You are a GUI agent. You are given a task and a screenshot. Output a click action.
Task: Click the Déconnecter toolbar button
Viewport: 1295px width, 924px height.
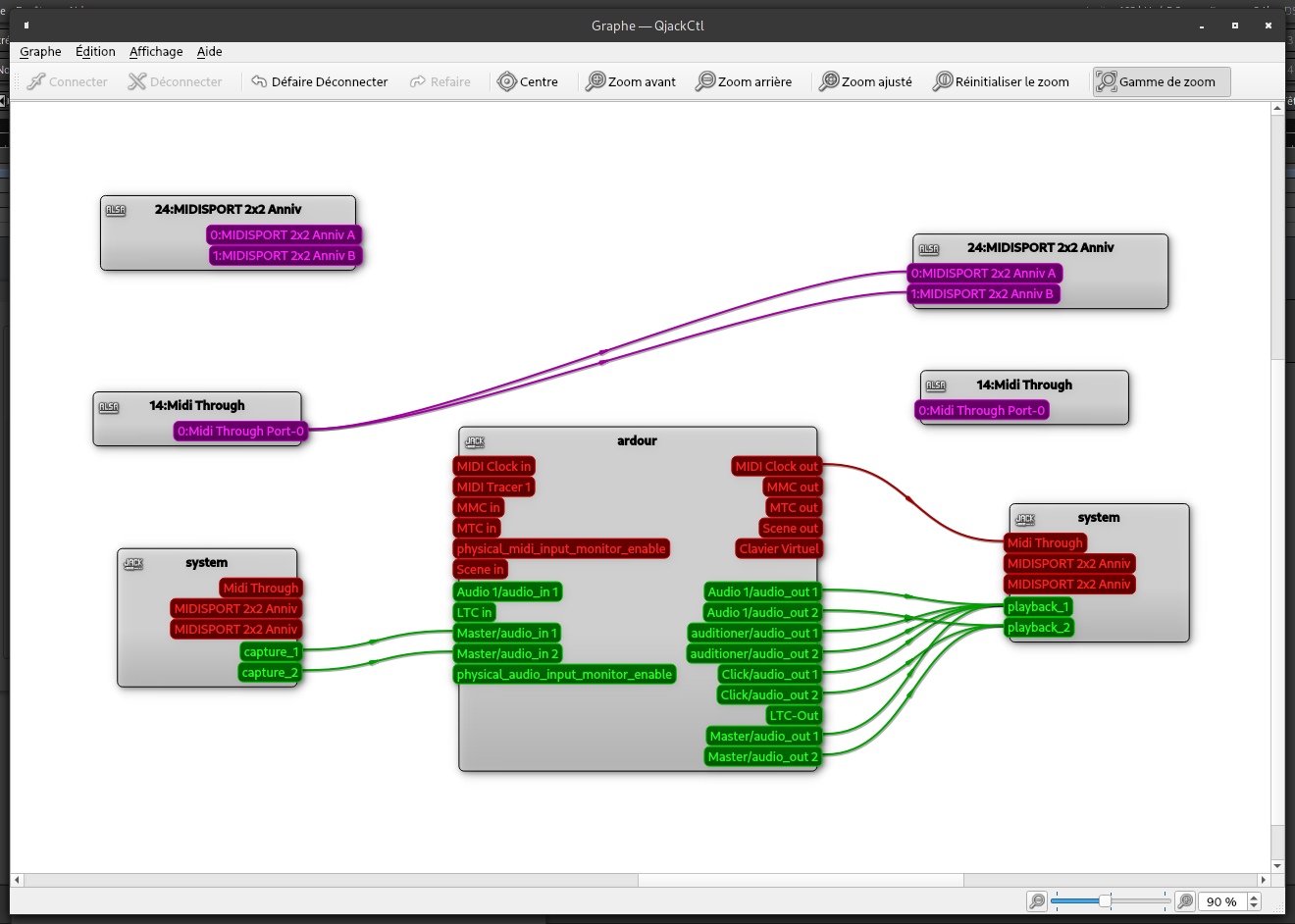point(176,81)
